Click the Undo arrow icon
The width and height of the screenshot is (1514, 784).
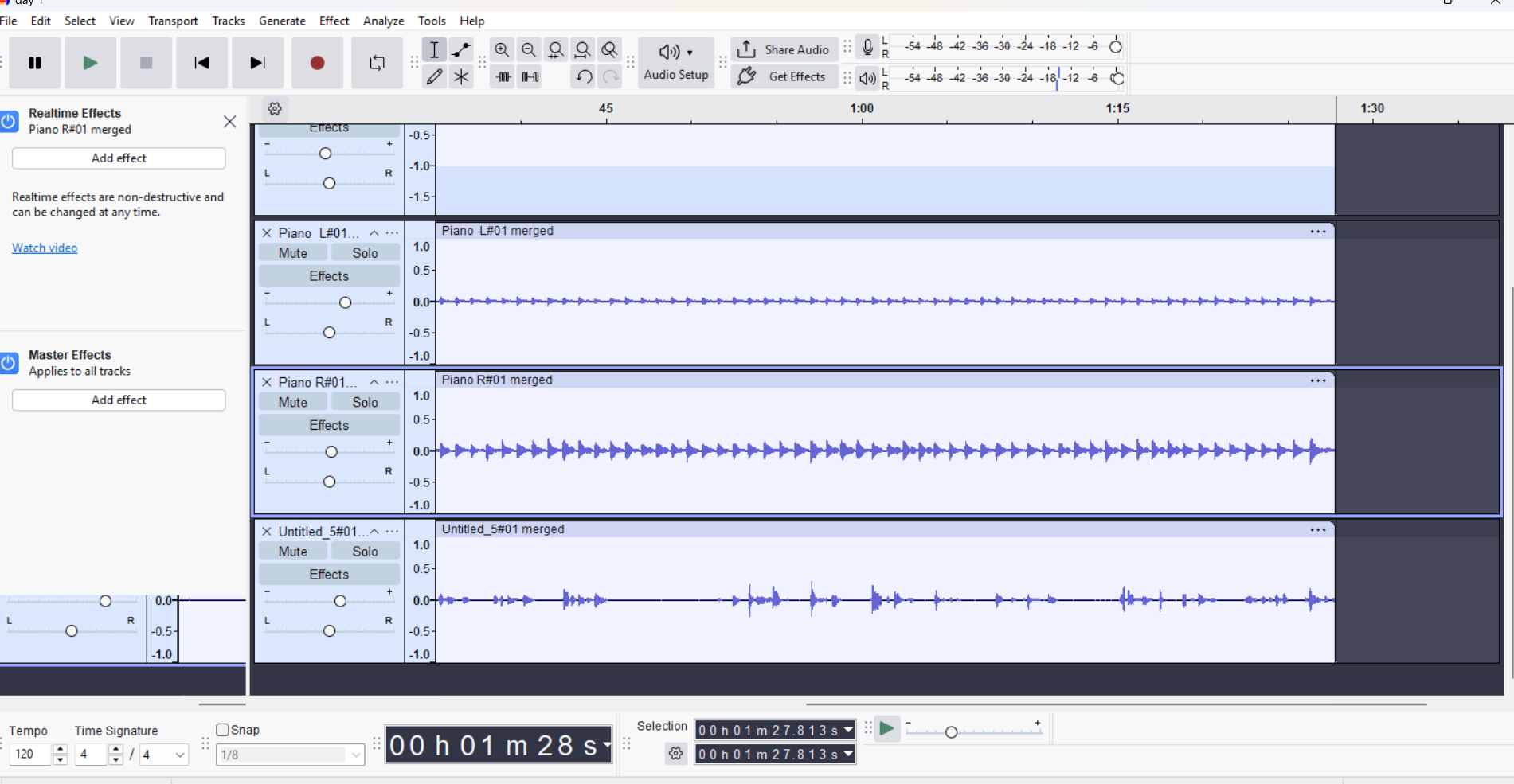(x=584, y=77)
